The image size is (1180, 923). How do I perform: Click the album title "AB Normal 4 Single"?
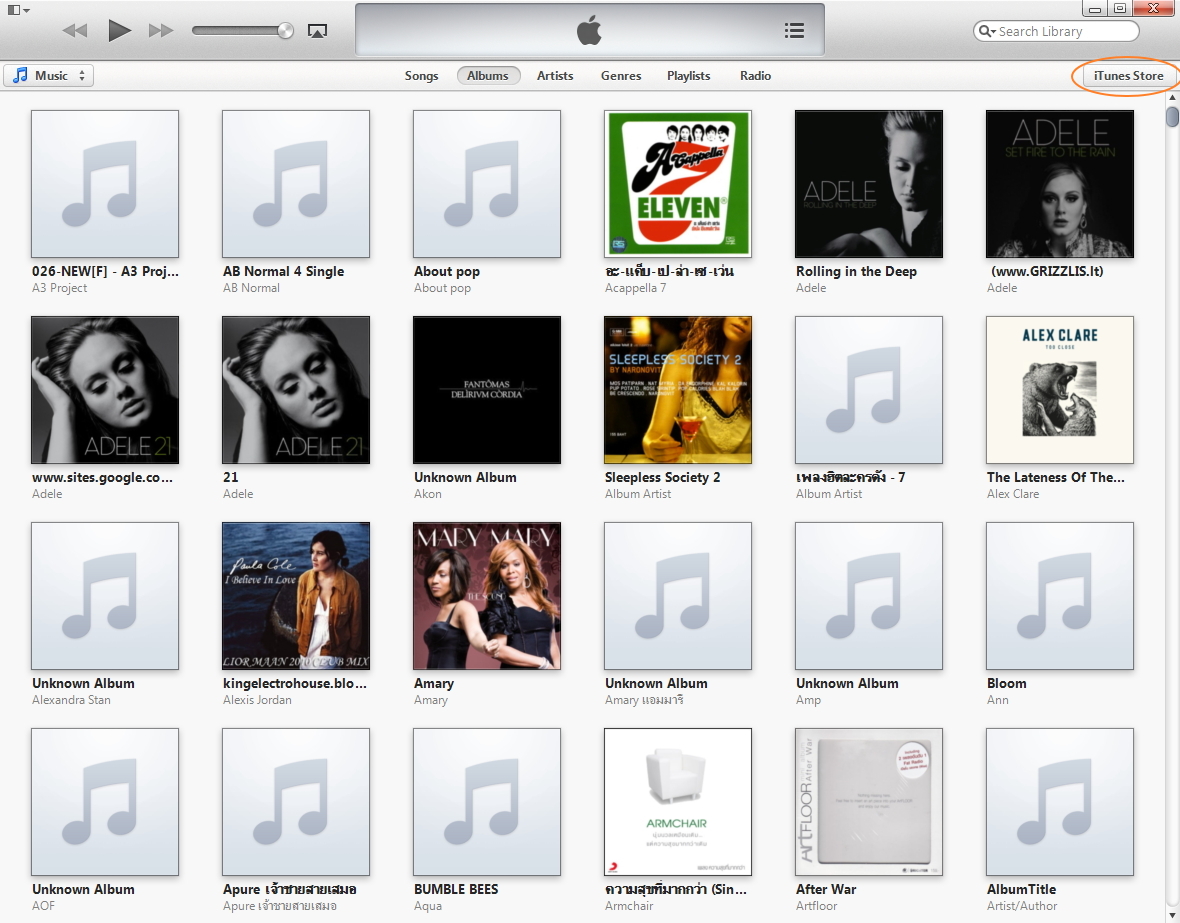(x=284, y=272)
